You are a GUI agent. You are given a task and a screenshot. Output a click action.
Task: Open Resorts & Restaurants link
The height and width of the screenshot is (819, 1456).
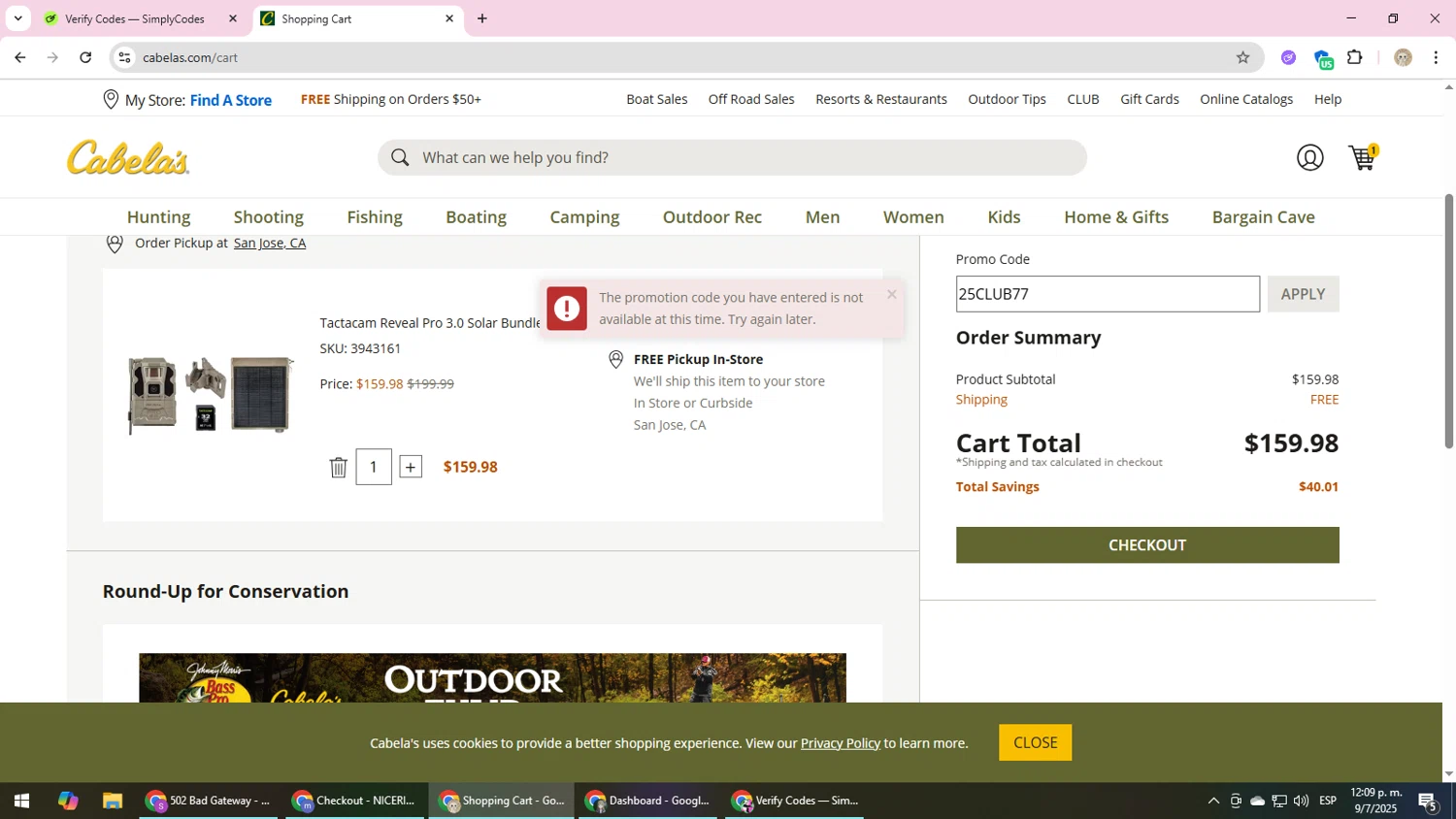[x=881, y=99]
